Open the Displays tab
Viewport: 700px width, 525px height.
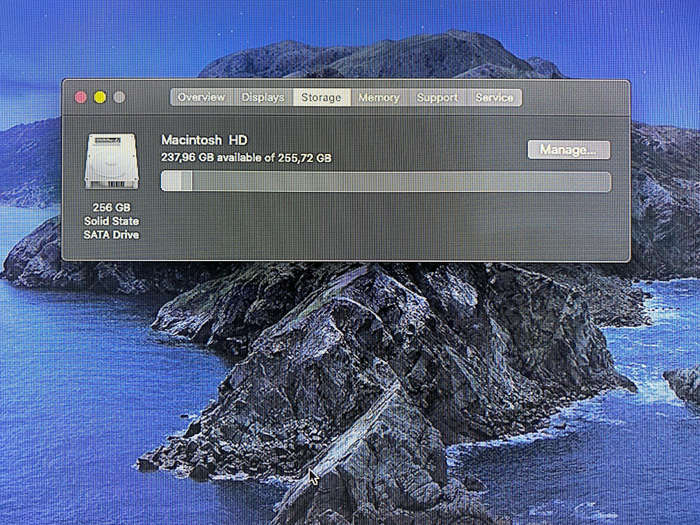(x=262, y=97)
